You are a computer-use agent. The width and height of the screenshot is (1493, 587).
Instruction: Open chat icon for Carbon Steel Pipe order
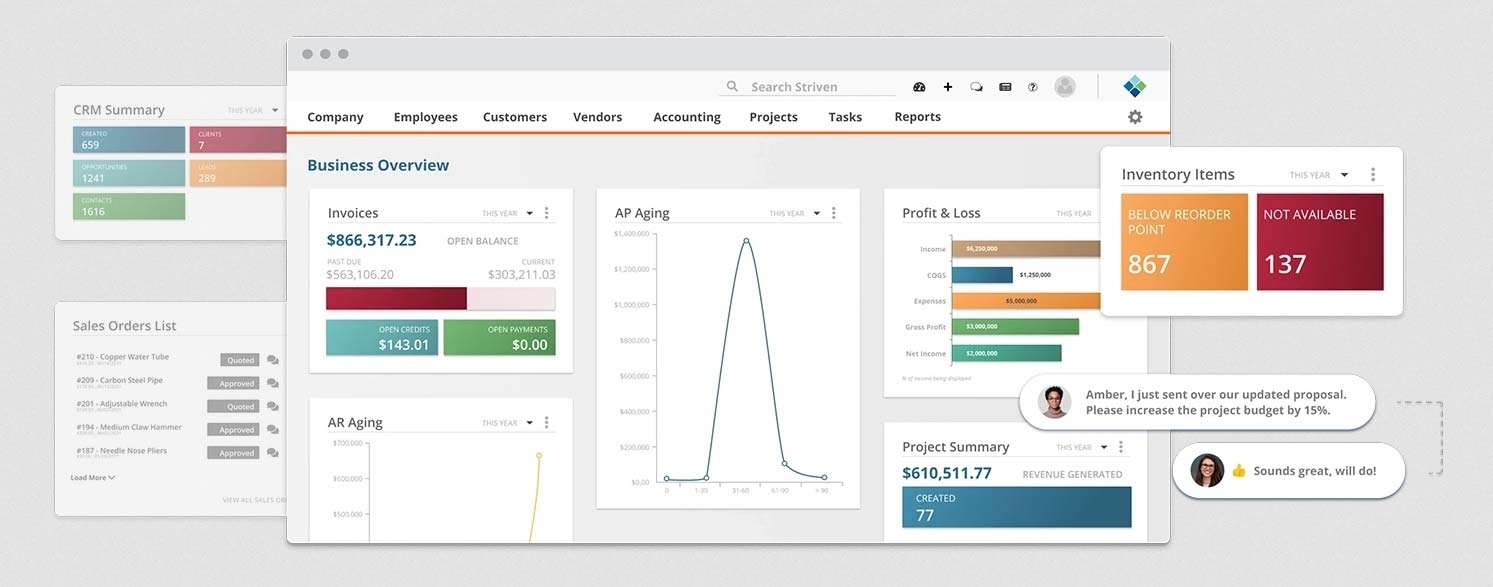[x=273, y=383]
